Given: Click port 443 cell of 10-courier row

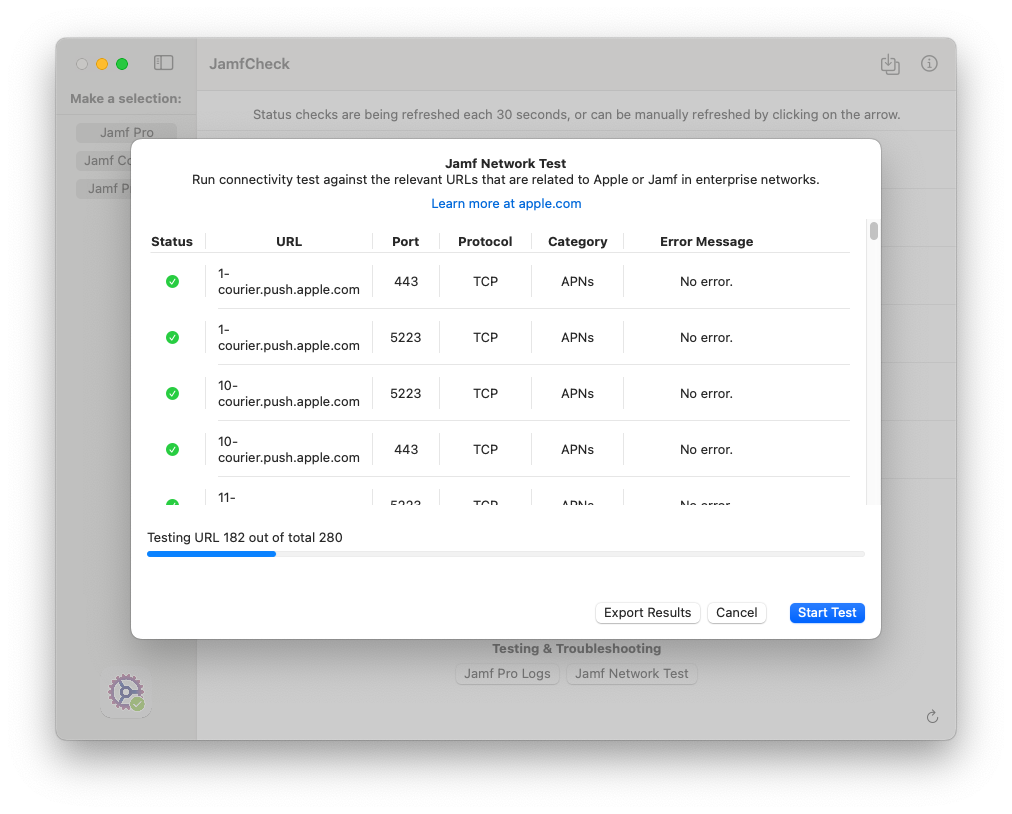Looking at the screenshot, I should (406, 449).
